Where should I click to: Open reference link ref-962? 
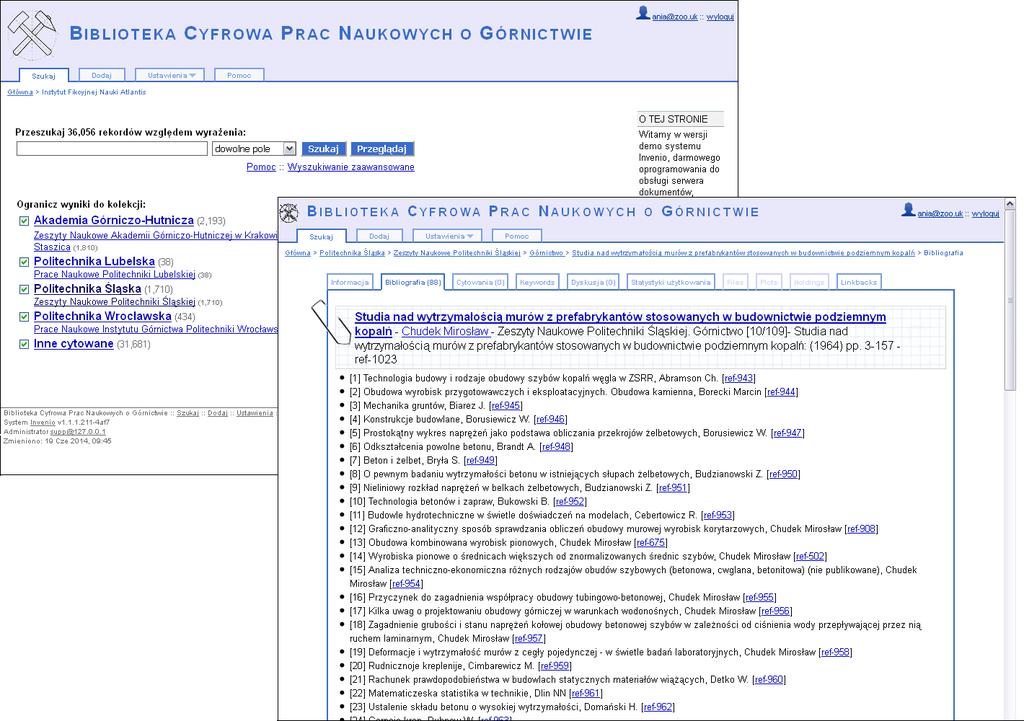[658, 707]
